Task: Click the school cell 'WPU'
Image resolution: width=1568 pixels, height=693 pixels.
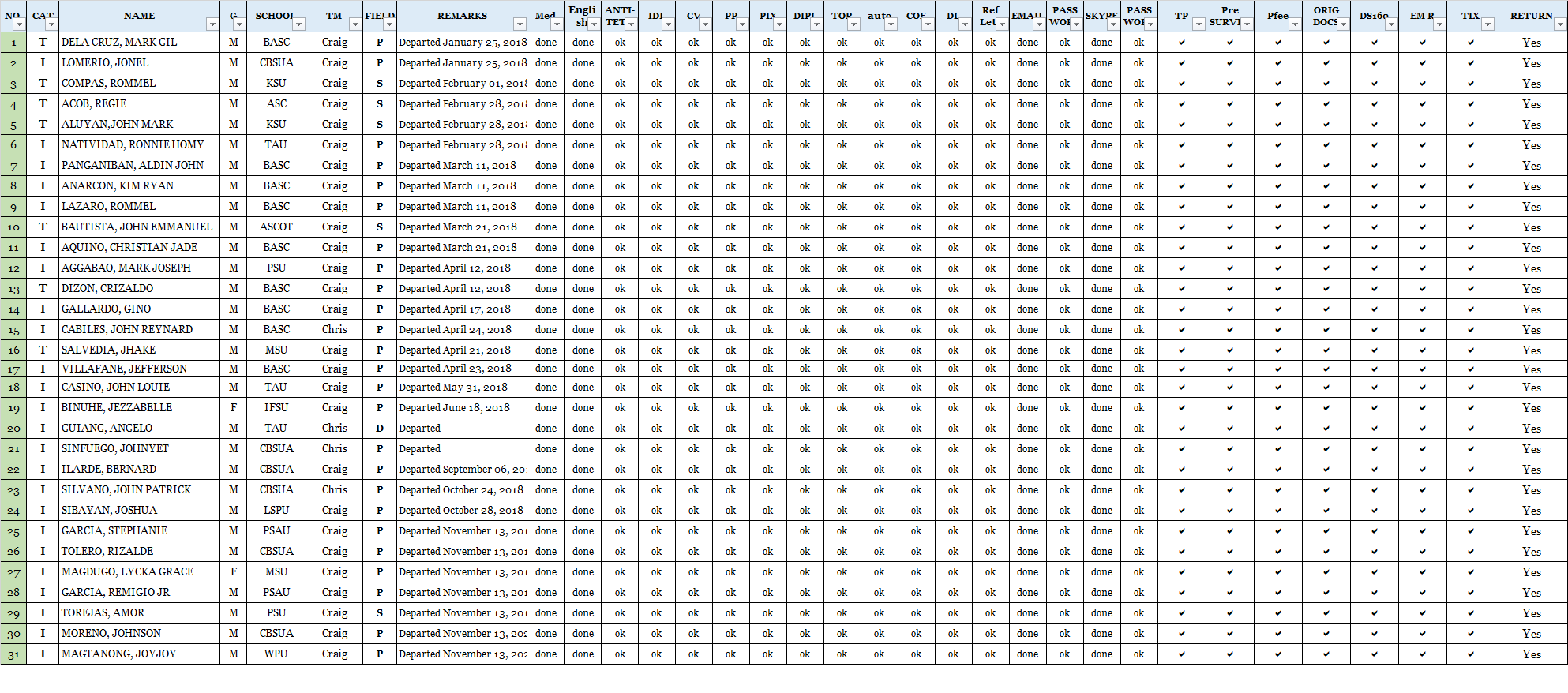Action: click(276, 654)
